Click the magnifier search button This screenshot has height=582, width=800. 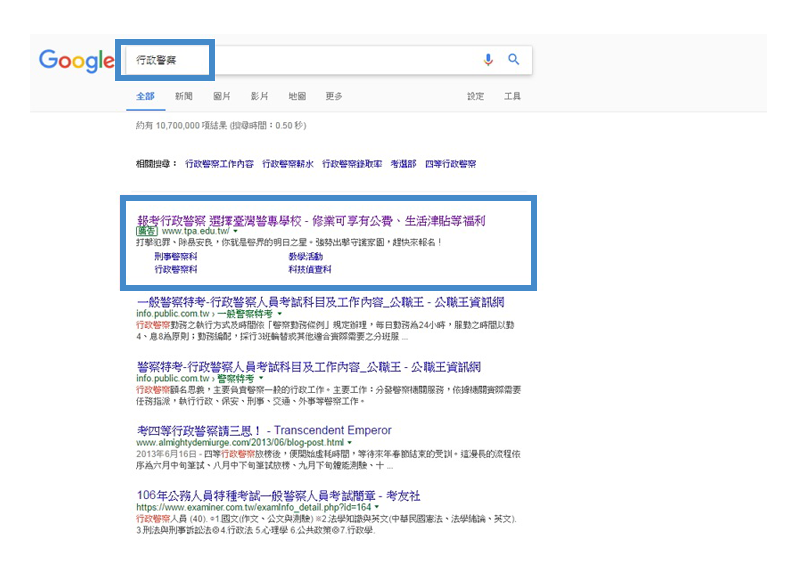[514, 59]
